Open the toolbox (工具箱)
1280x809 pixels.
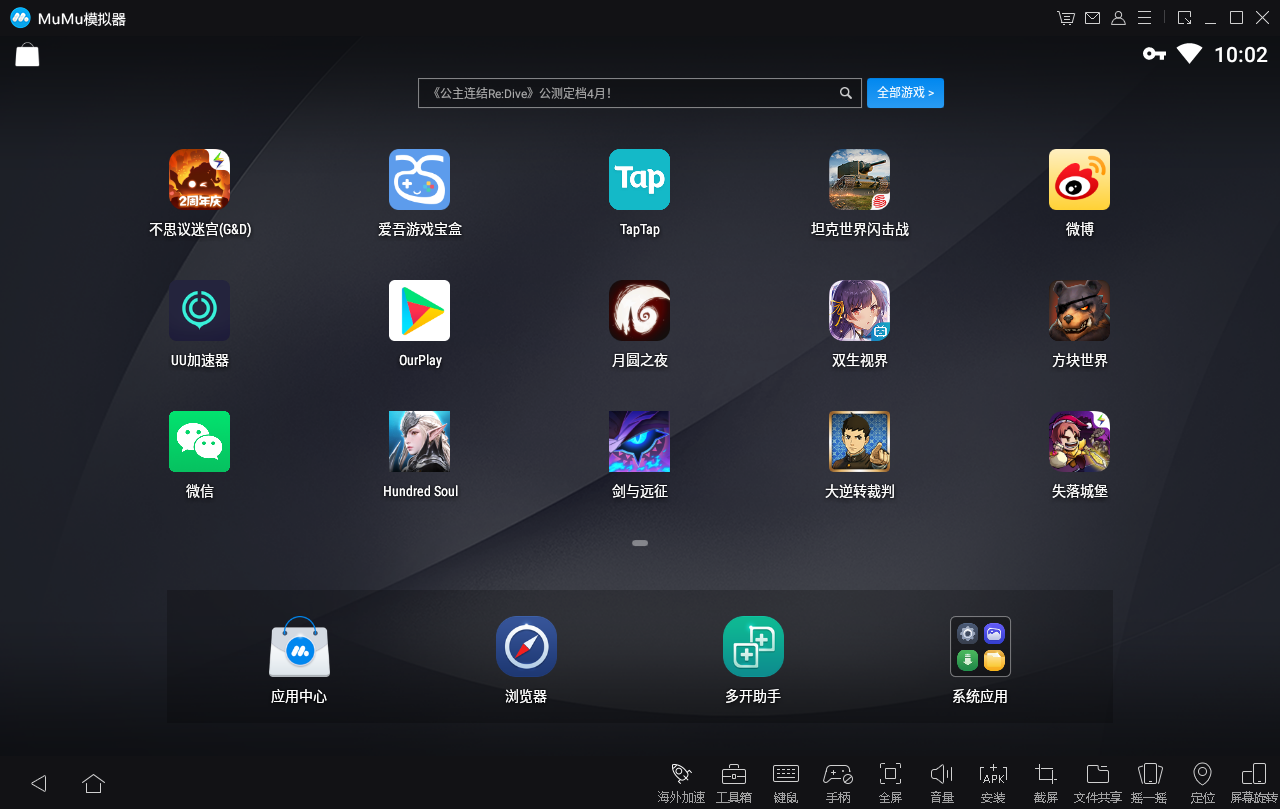(733, 781)
